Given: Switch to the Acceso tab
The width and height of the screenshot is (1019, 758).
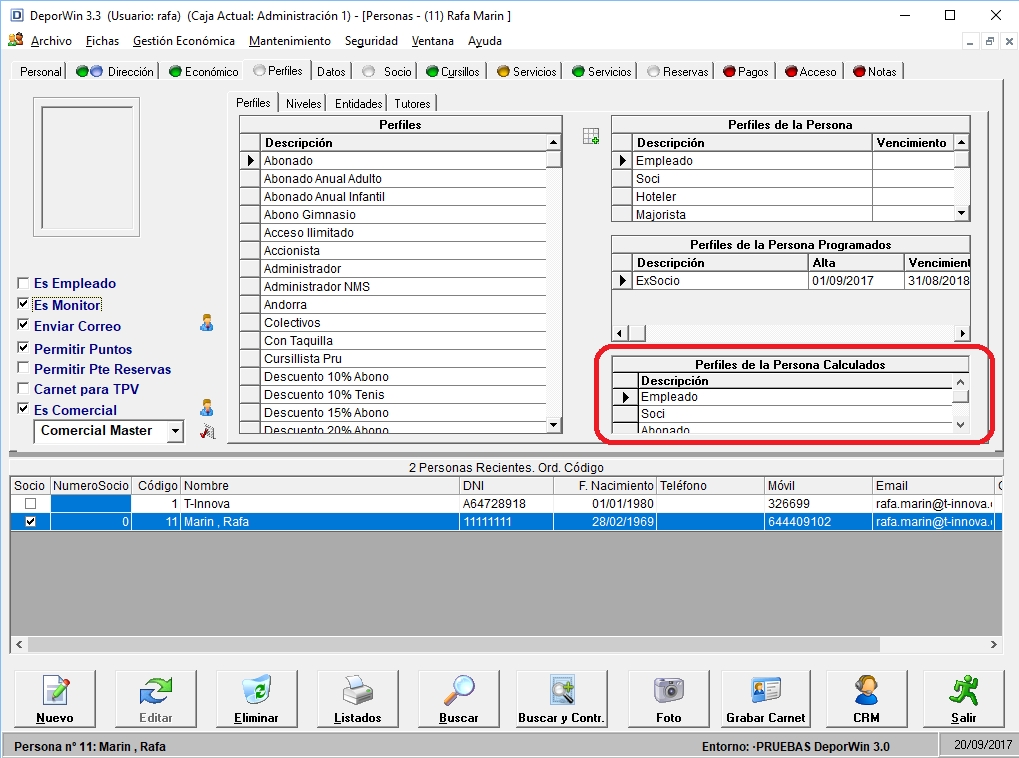Looking at the screenshot, I should pos(810,72).
